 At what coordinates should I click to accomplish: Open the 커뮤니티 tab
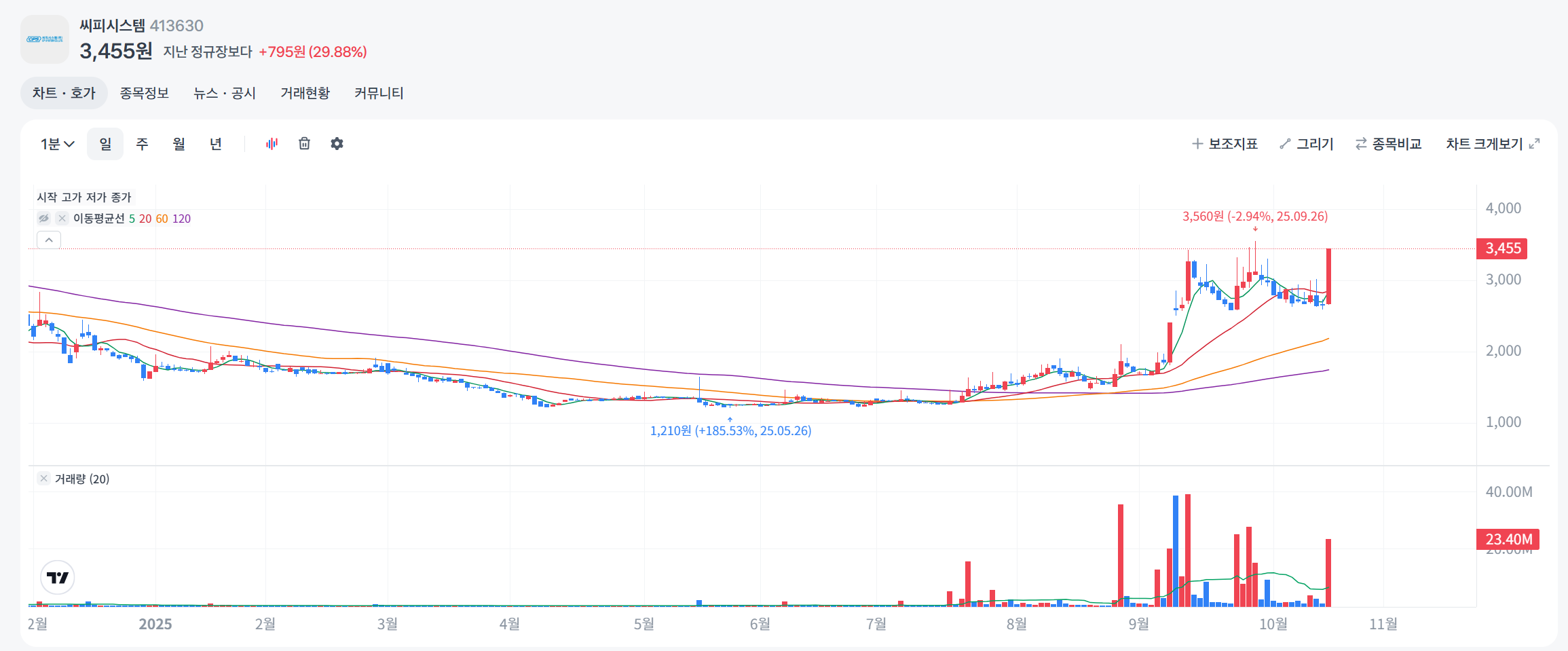click(x=379, y=93)
